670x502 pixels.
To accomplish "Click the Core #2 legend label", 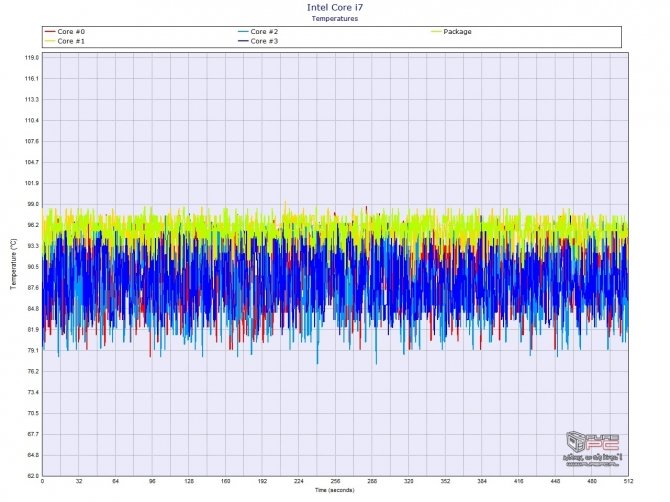I will (x=264, y=32).
